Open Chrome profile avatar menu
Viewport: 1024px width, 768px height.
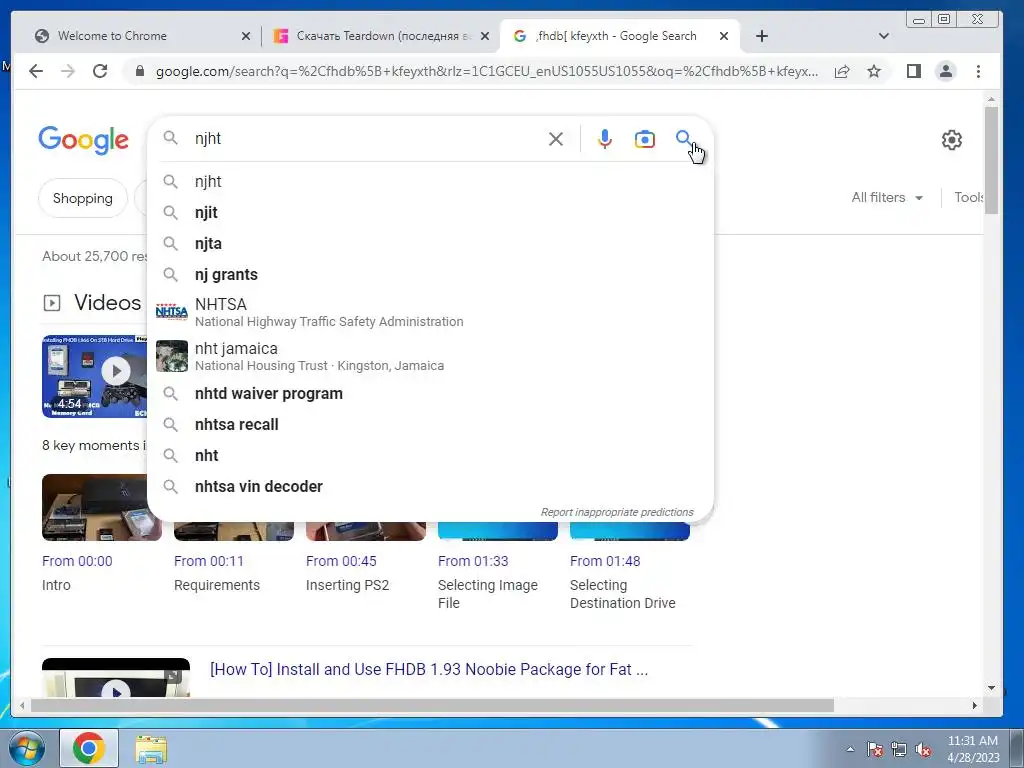point(946,71)
